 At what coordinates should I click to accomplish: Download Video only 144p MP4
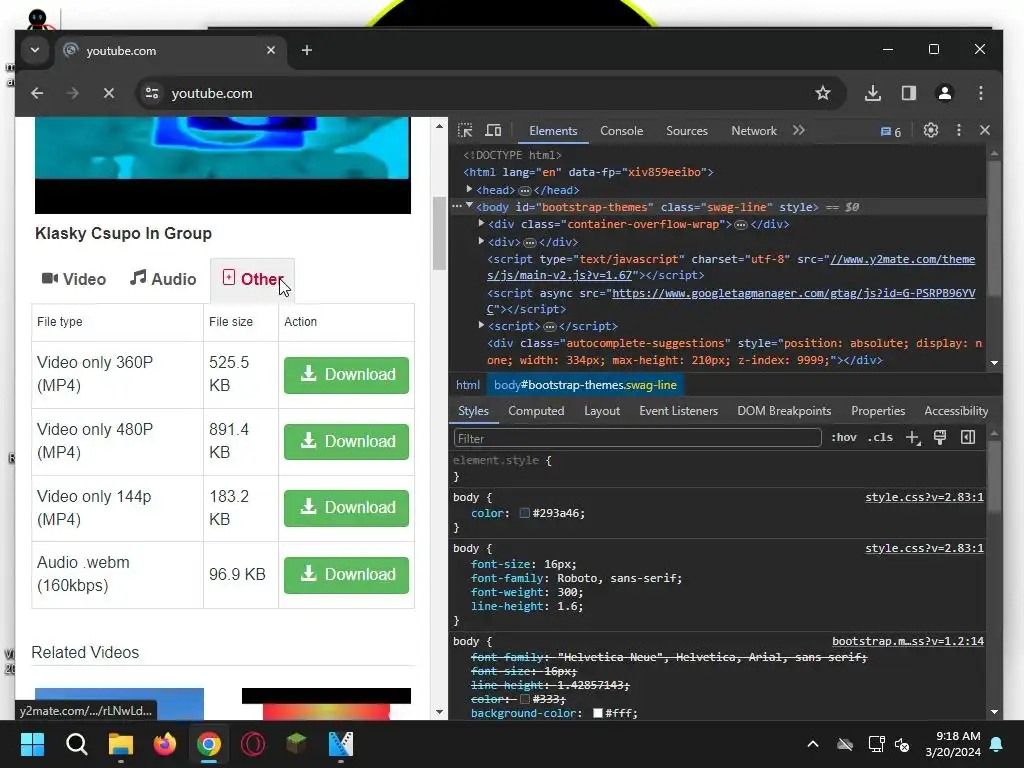[x=346, y=508]
